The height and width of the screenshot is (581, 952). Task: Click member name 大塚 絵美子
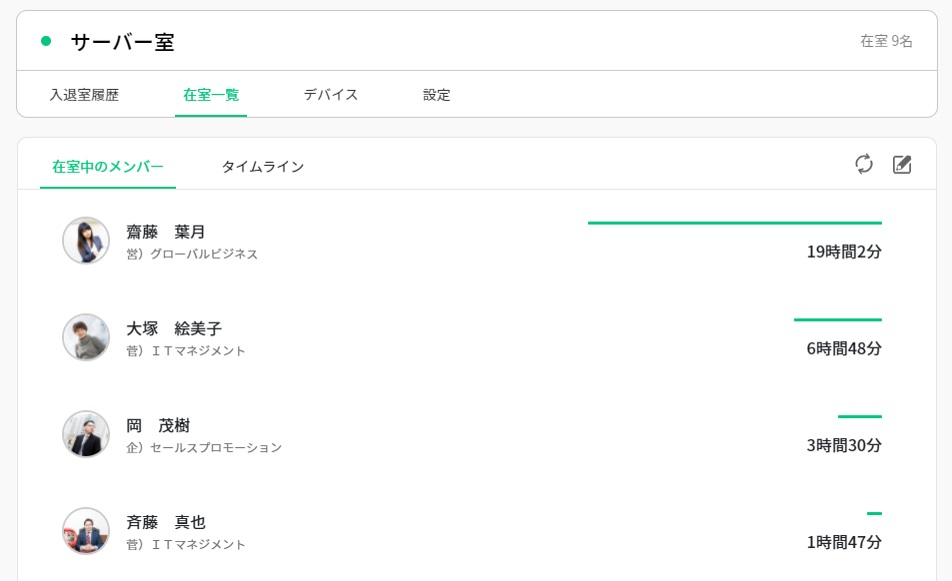174,329
